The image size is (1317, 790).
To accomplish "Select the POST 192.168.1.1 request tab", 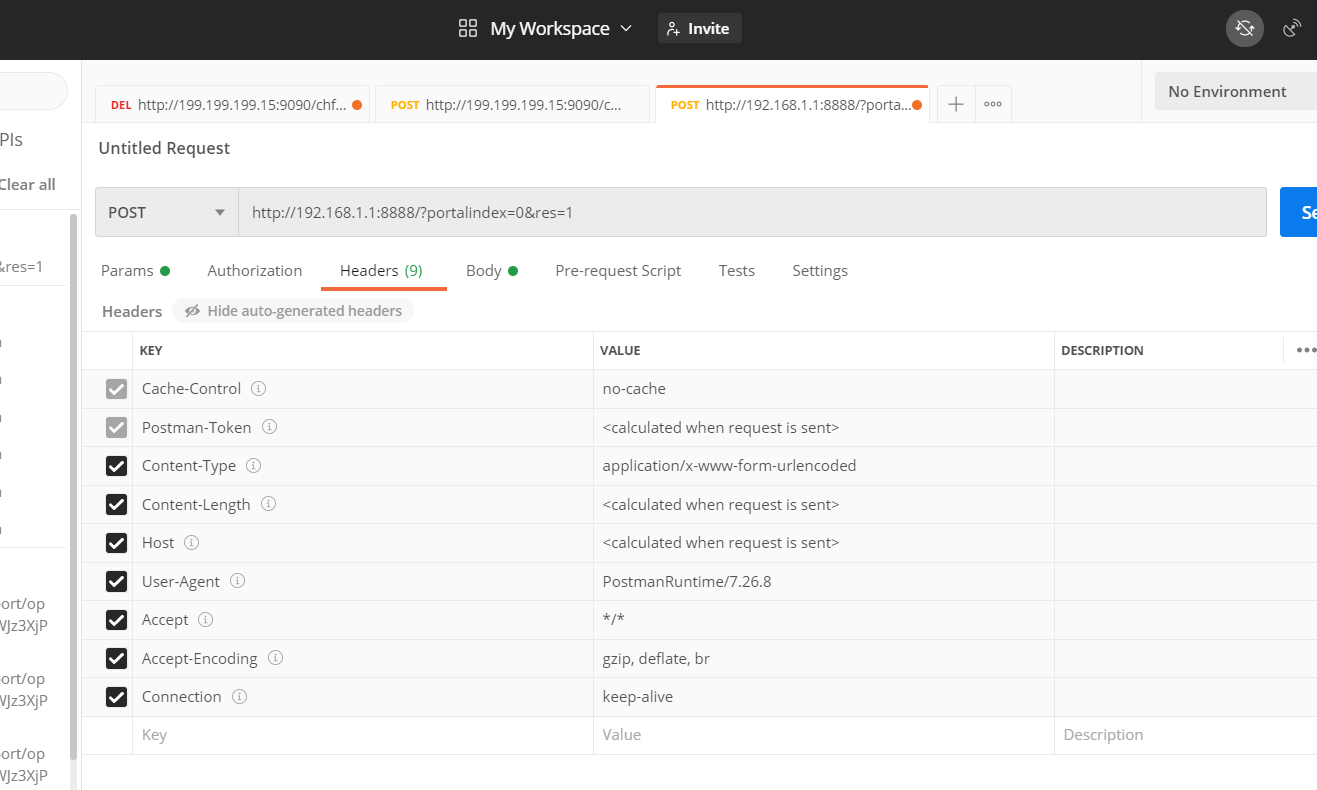I will pos(792,104).
